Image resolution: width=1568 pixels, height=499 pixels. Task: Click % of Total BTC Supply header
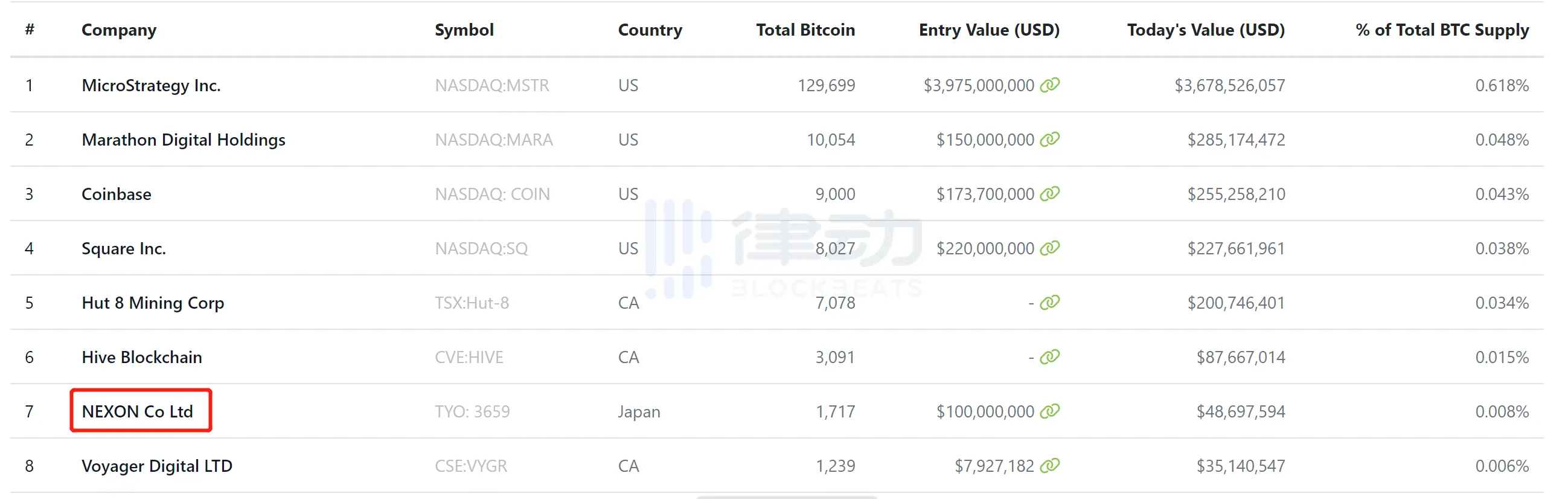coord(1441,30)
